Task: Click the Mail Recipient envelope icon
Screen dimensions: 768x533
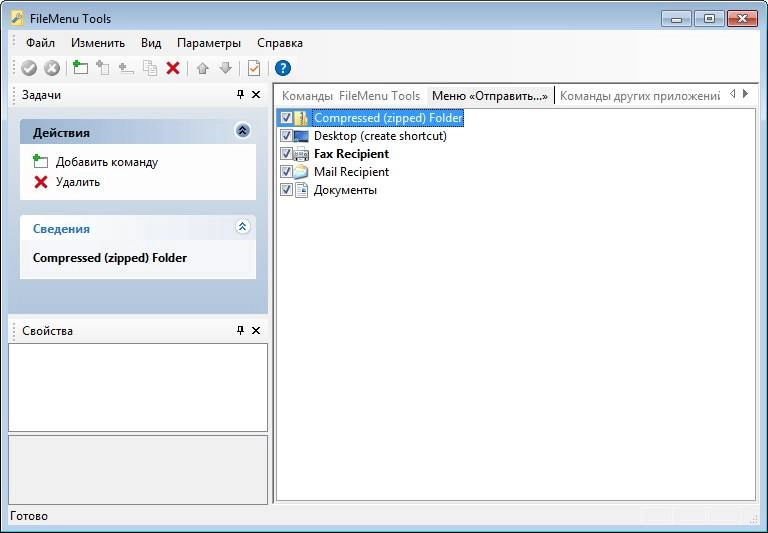Action: [x=301, y=172]
